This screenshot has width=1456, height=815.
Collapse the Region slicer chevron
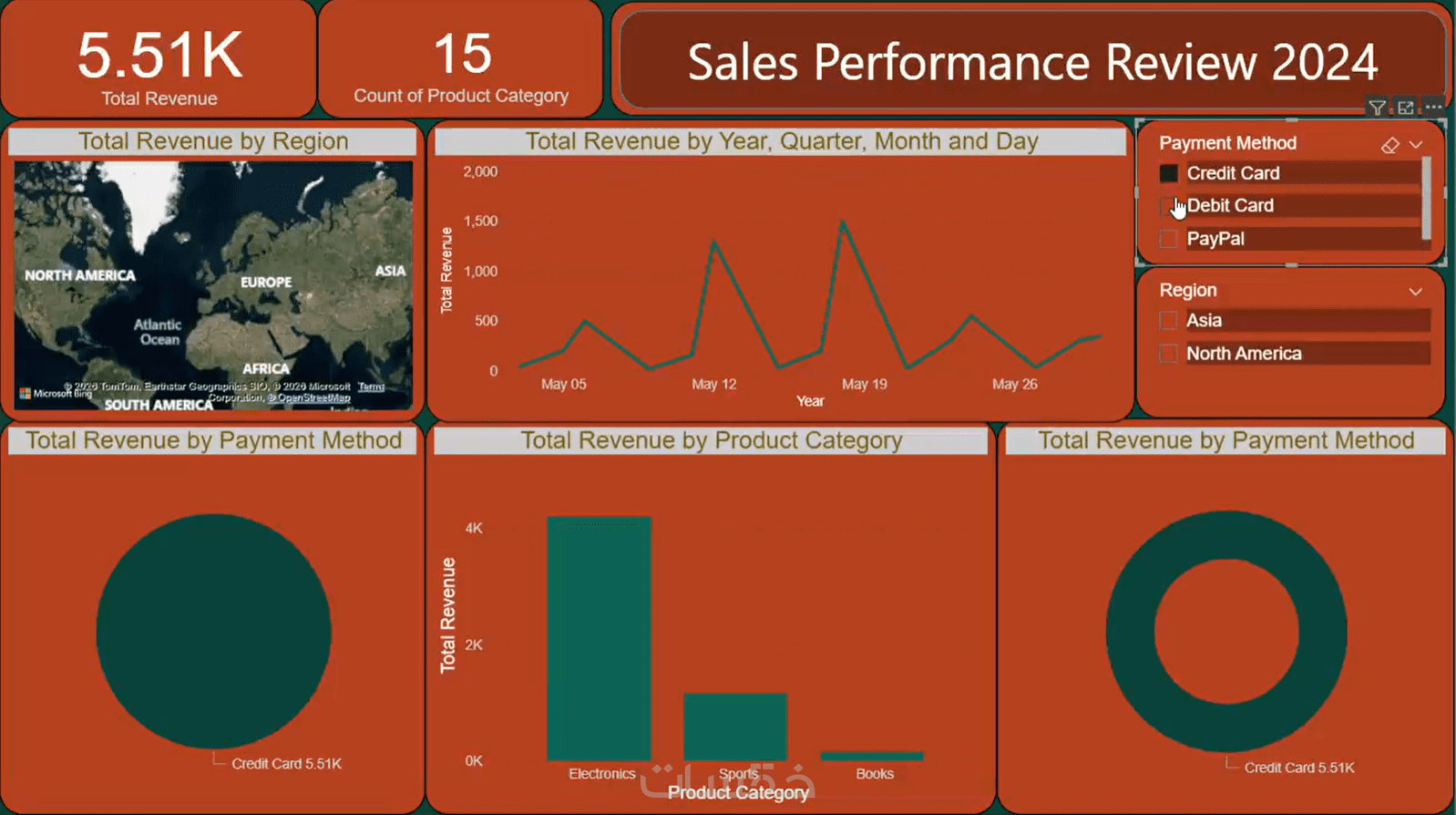[1416, 291]
